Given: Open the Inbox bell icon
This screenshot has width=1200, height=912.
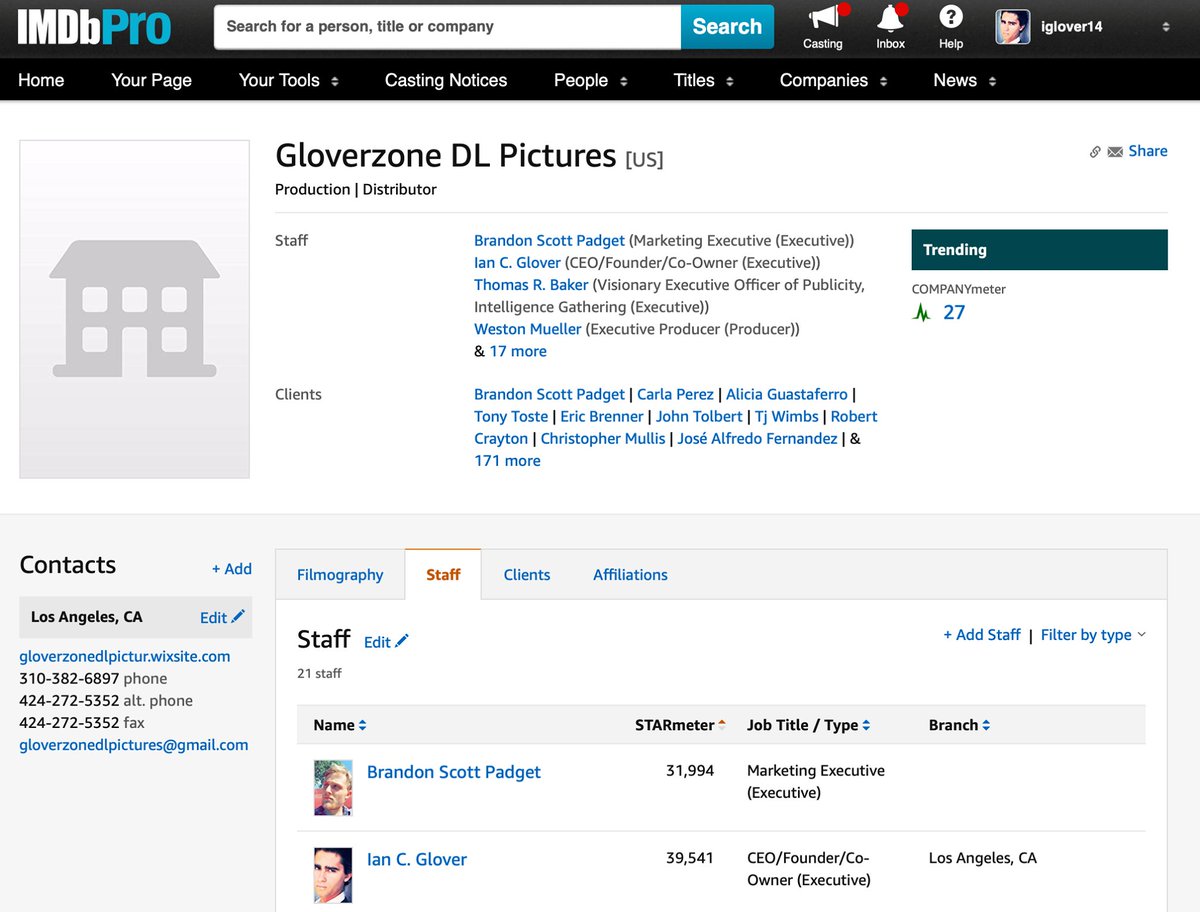Looking at the screenshot, I should pyautogui.click(x=890, y=18).
